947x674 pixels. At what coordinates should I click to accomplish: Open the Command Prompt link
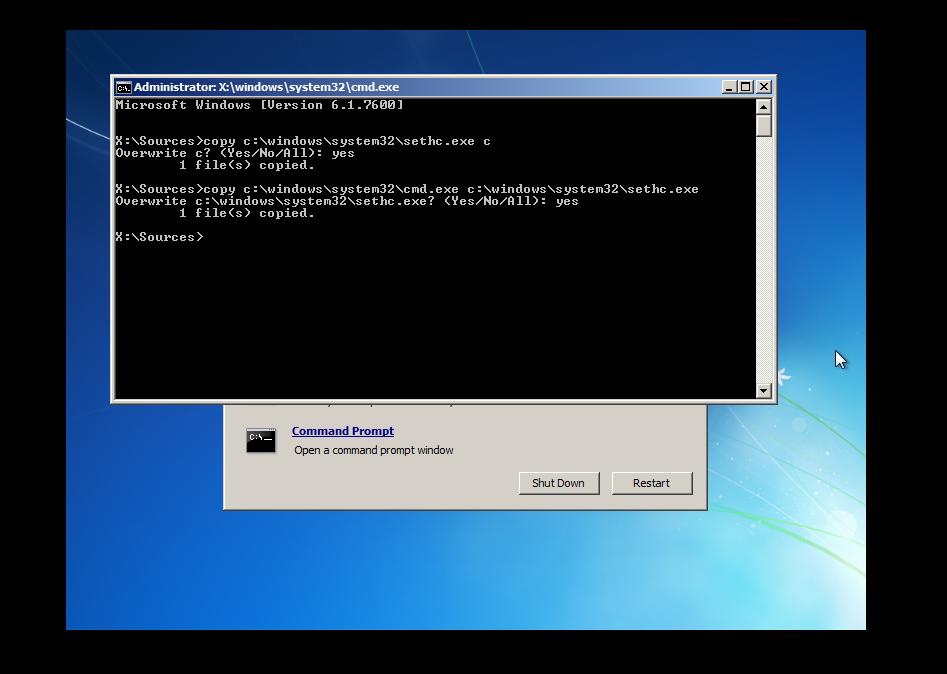click(342, 431)
